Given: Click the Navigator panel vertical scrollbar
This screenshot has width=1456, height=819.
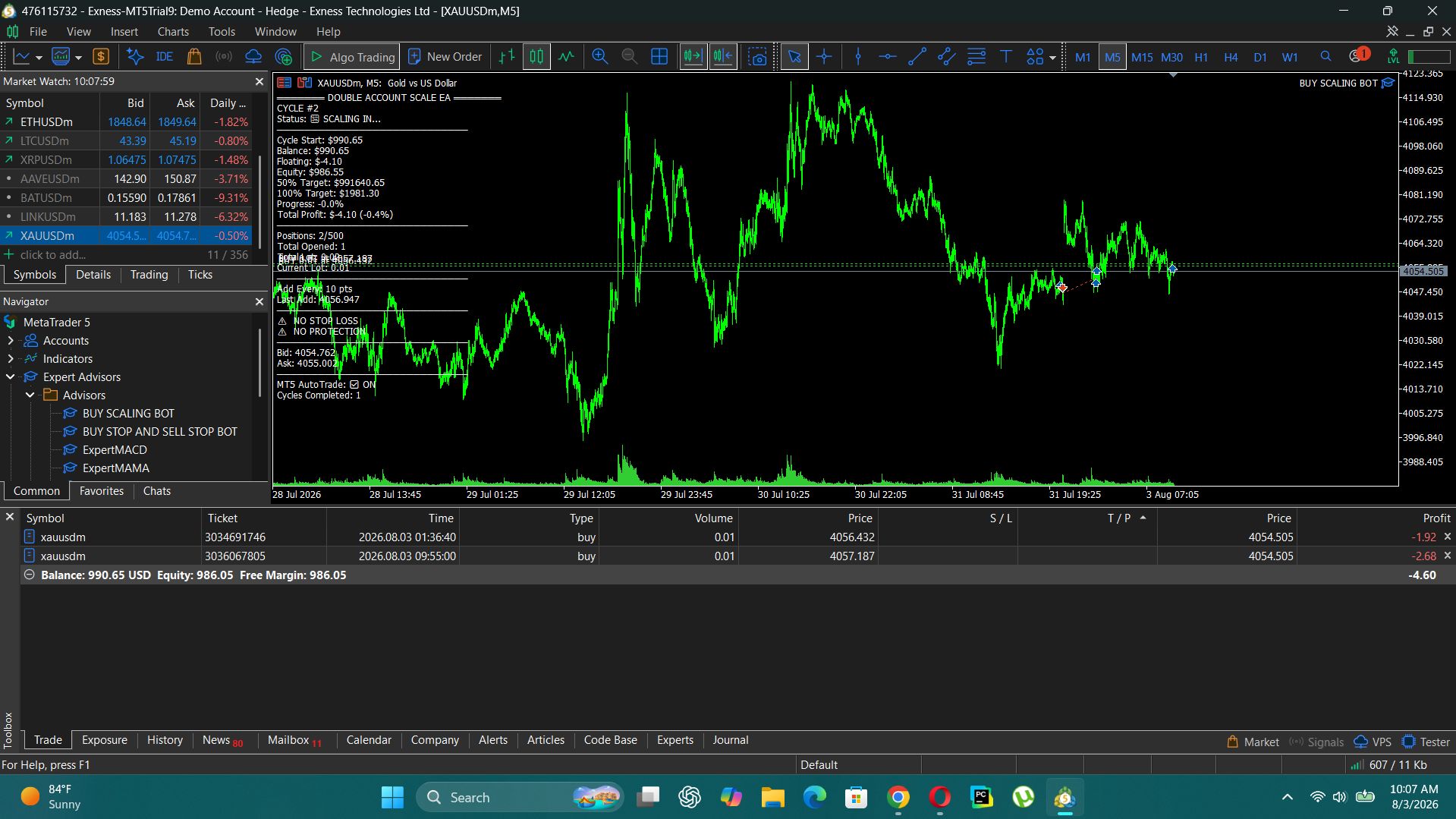Looking at the screenshot, I should pos(260,364).
